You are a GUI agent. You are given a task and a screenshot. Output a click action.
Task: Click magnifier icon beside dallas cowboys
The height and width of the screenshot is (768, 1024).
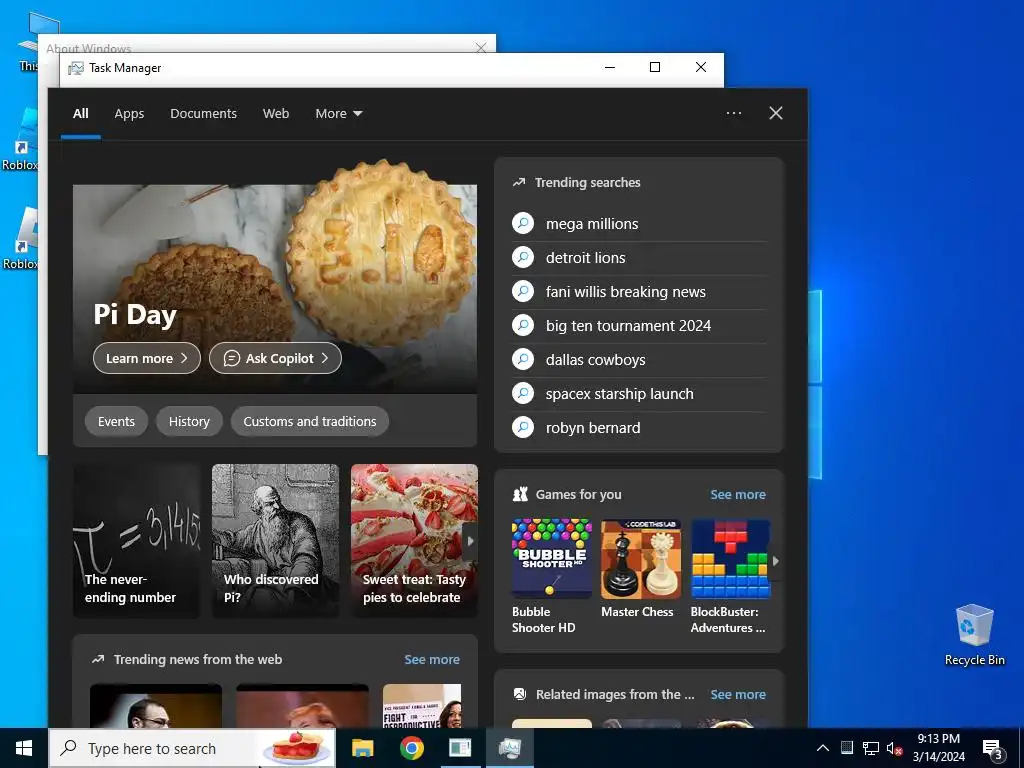click(523, 359)
